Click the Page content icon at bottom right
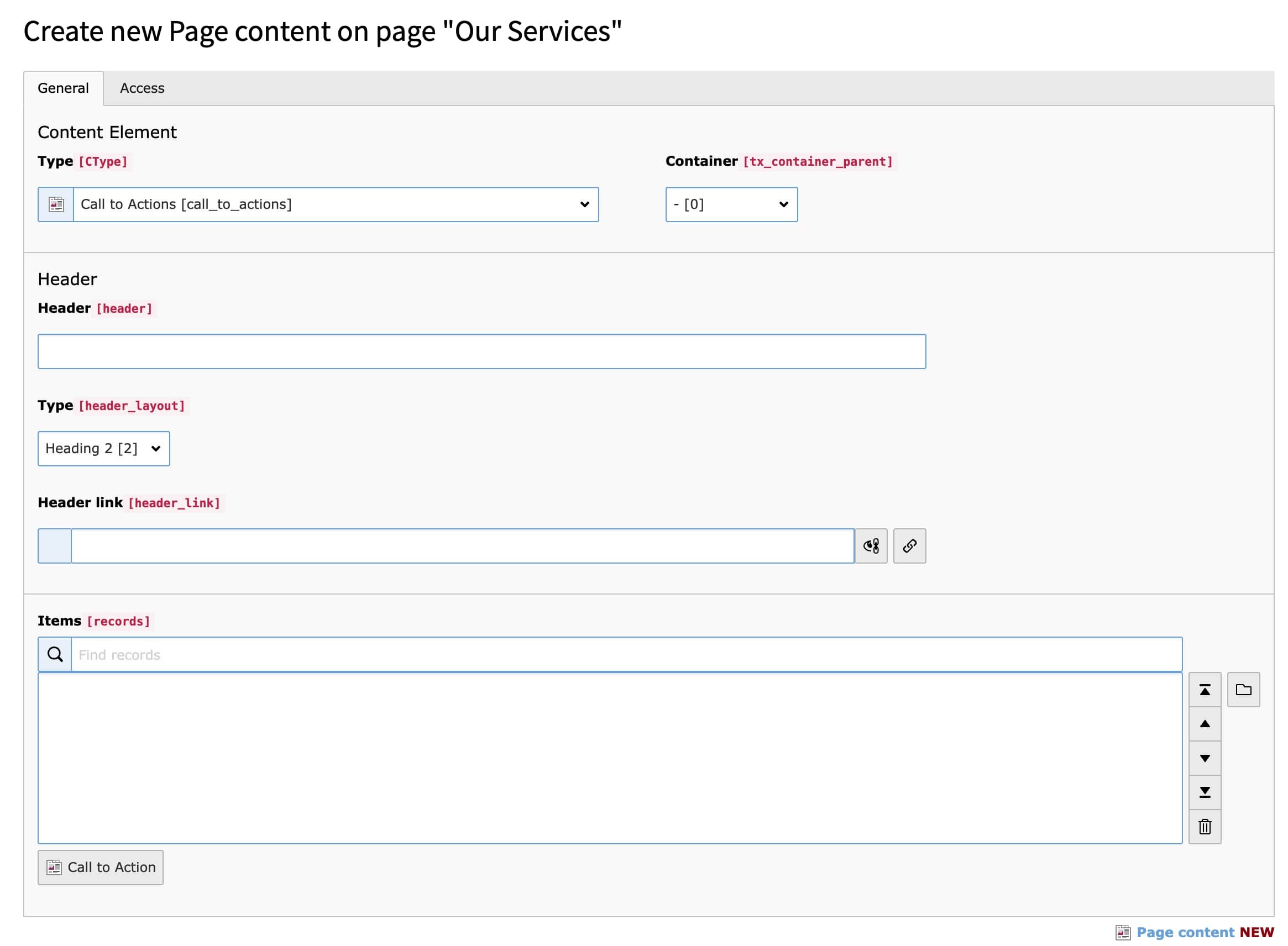This screenshot has width=1288, height=946. [1123, 932]
